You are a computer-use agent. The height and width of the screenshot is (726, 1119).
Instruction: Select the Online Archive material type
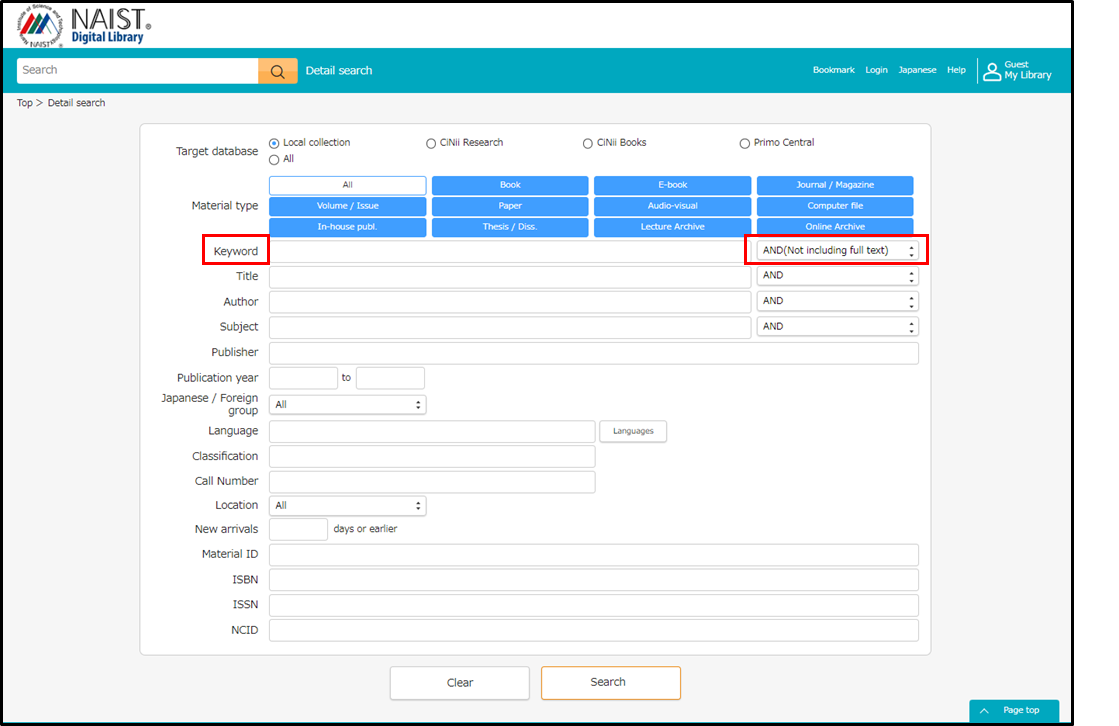835,227
